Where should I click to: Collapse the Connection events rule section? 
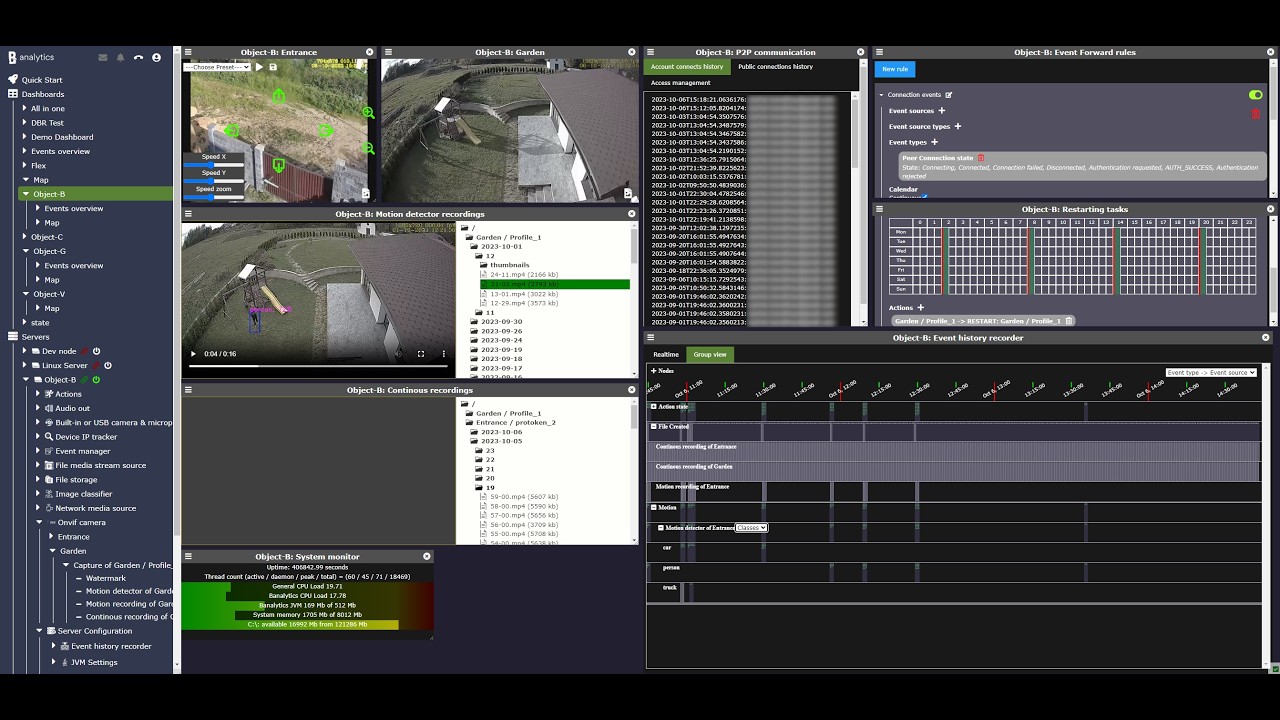(882, 95)
